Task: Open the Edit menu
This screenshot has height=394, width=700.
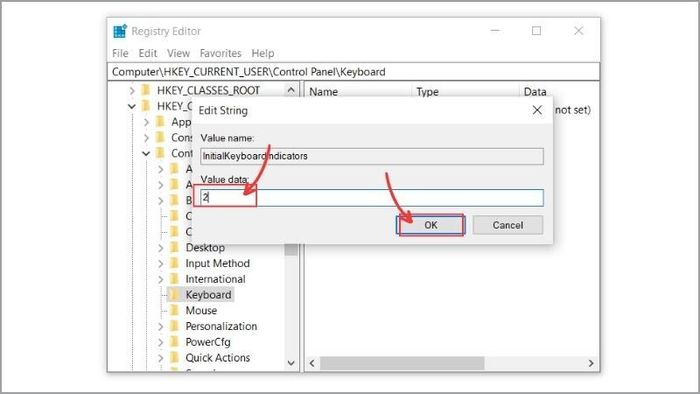Action: point(148,53)
